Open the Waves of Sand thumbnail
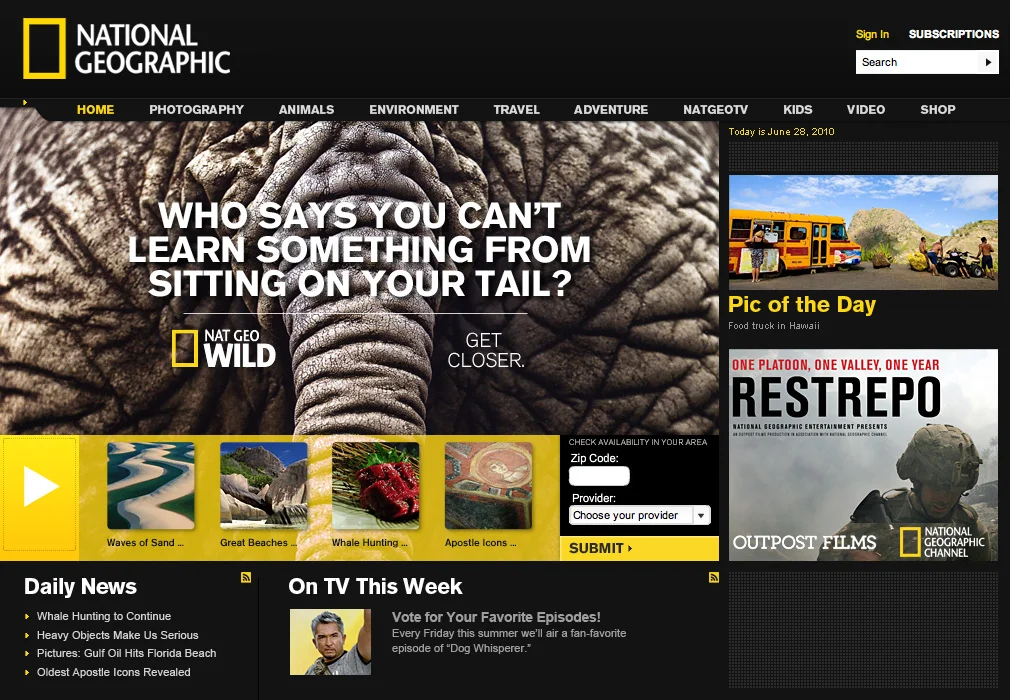The height and width of the screenshot is (700, 1010). point(151,486)
